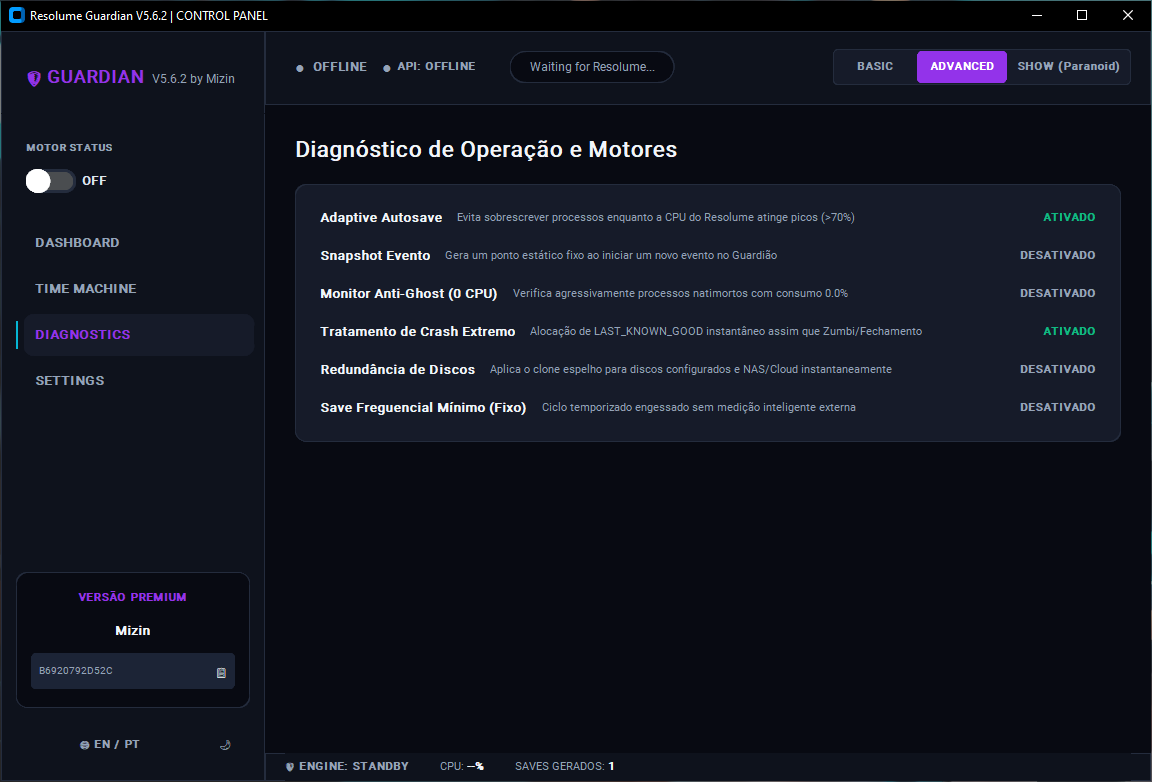Click the Snapshot Evento label
This screenshot has height=782, width=1152.
pyautogui.click(x=375, y=256)
